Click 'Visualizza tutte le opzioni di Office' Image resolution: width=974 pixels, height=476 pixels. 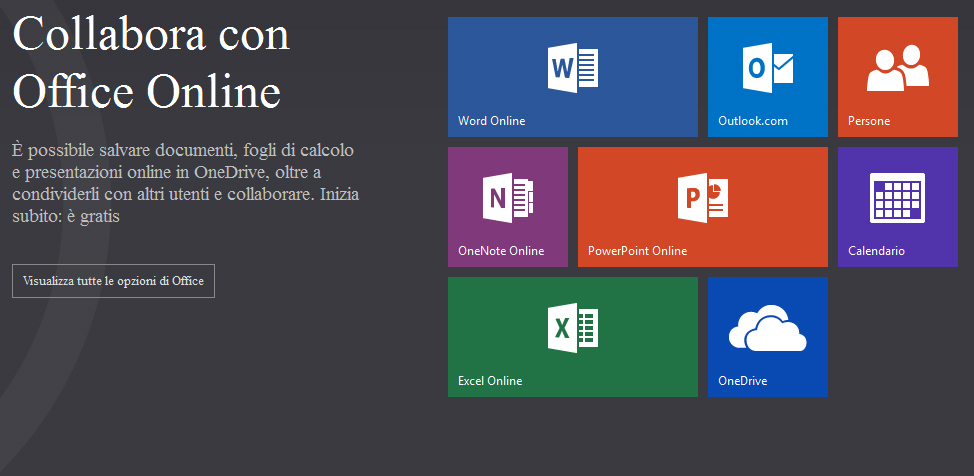pyautogui.click(x=113, y=281)
